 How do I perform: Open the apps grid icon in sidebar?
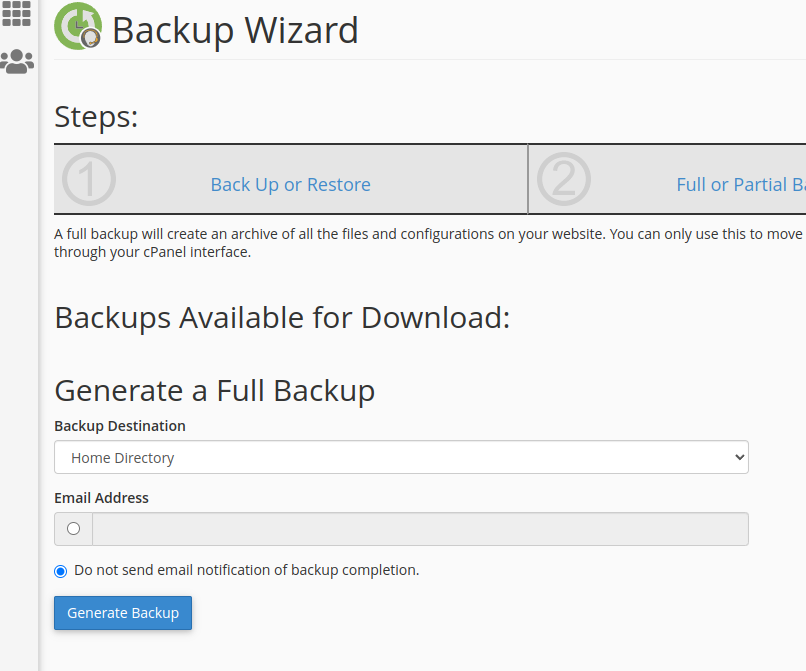click(16, 13)
